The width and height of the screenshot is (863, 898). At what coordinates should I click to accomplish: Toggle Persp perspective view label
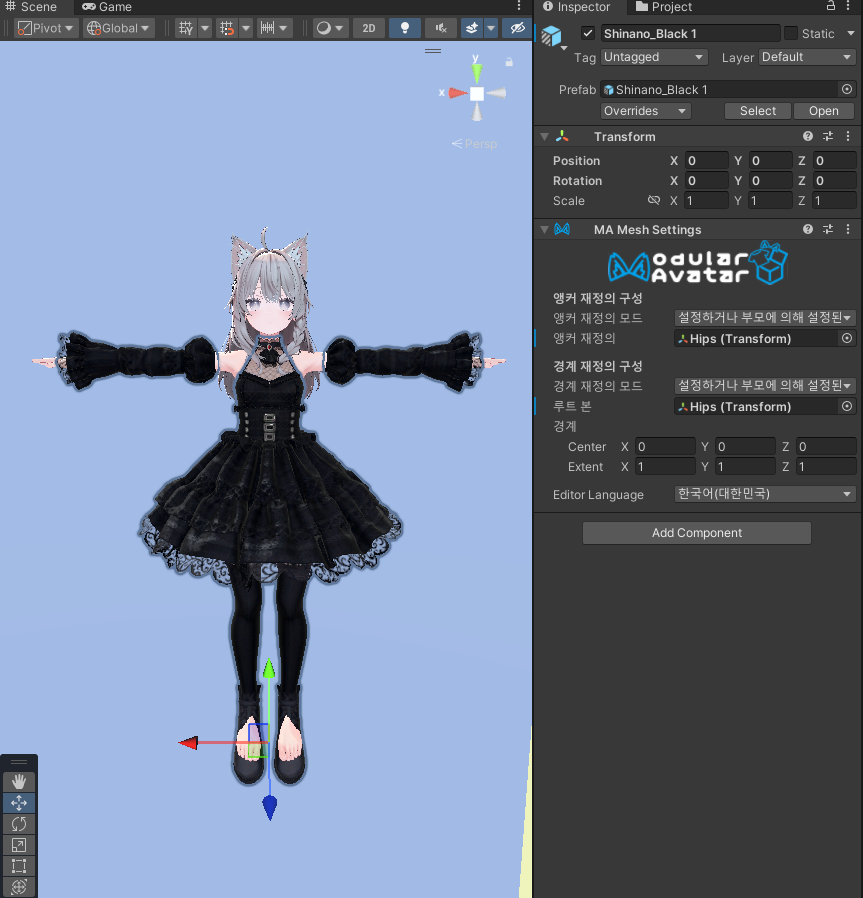coord(474,144)
